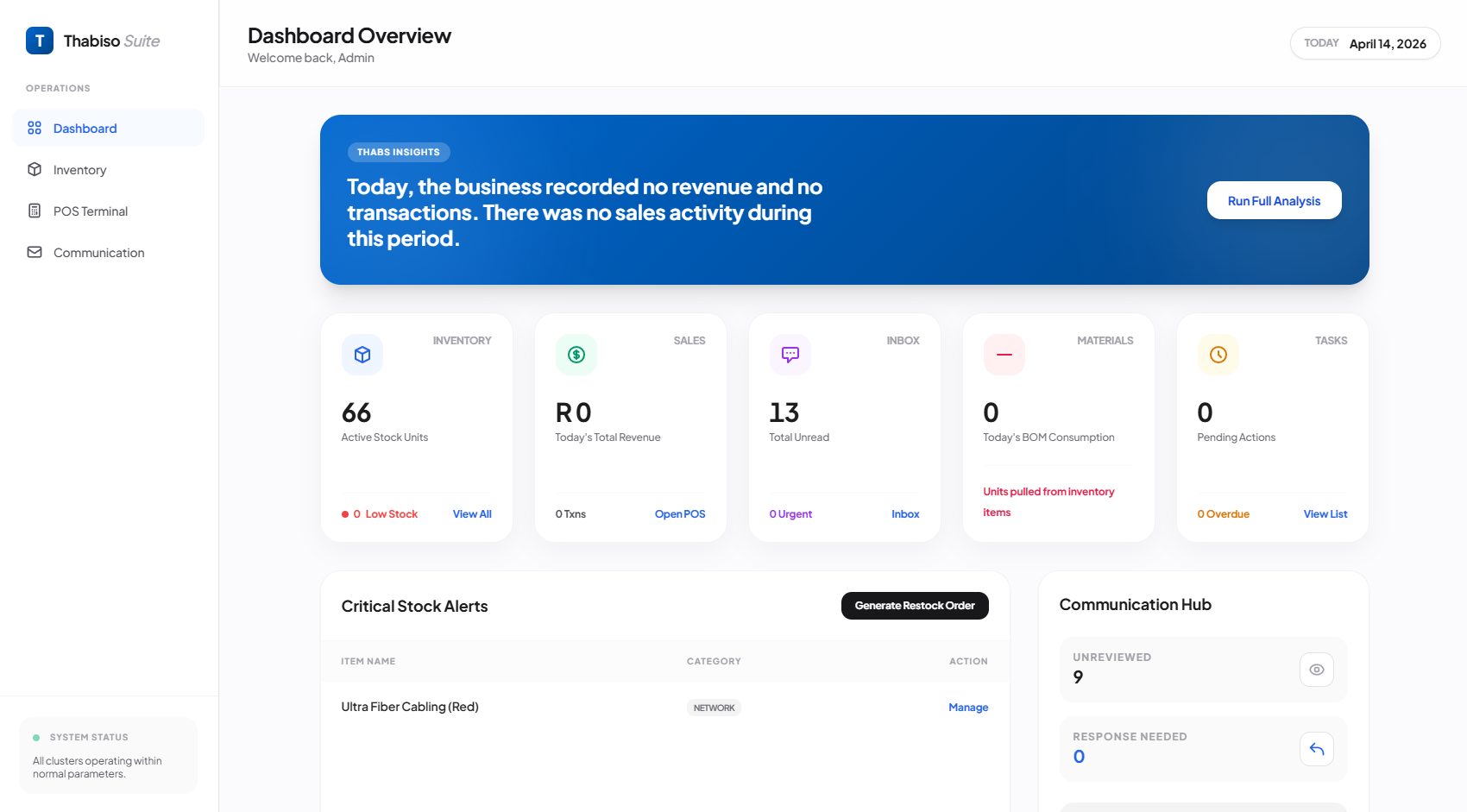Open POS from the Sales card
The image size is (1467, 812).
pyautogui.click(x=679, y=513)
